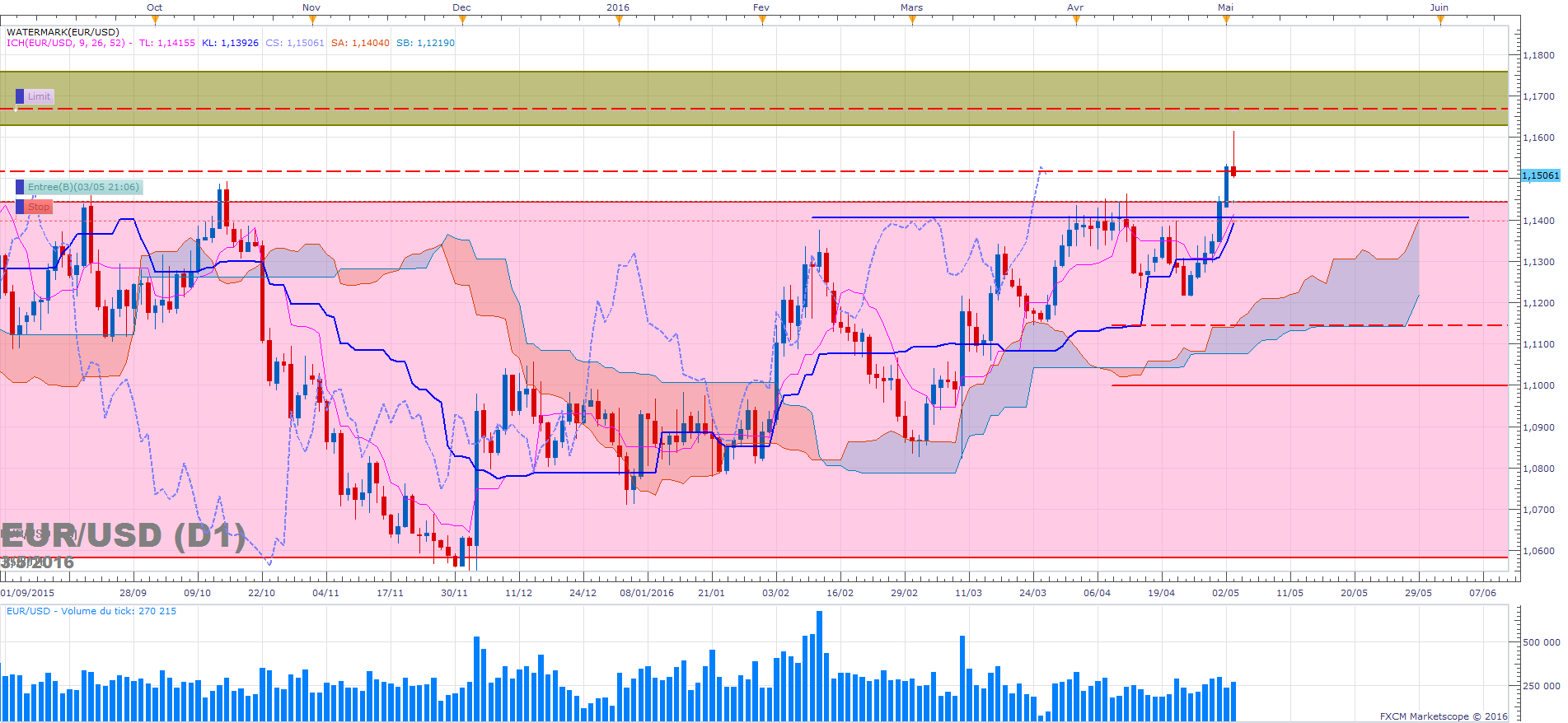
Task: Click the FXCM Marketscope copyright text
Action: (1443, 716)
